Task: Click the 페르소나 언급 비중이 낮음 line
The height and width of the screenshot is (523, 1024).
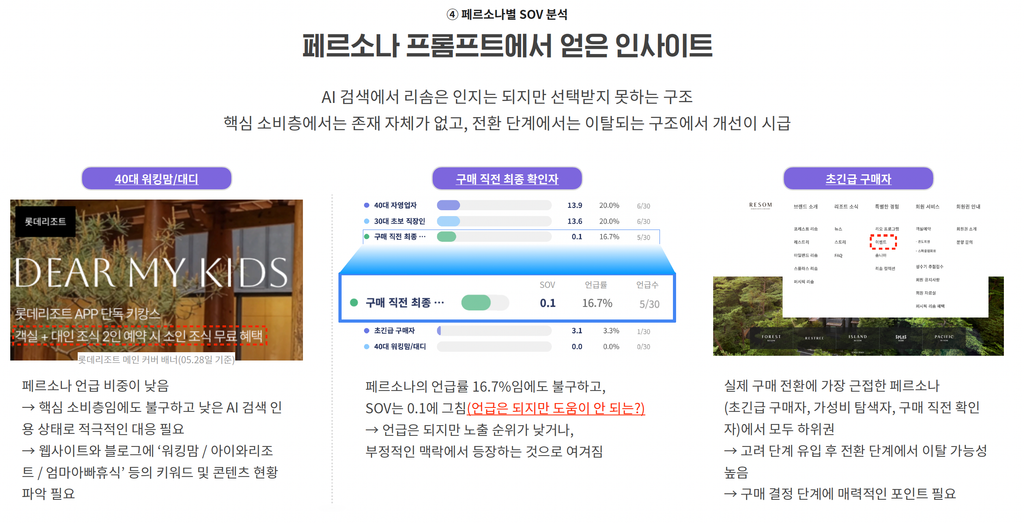Action: [95, 385]
